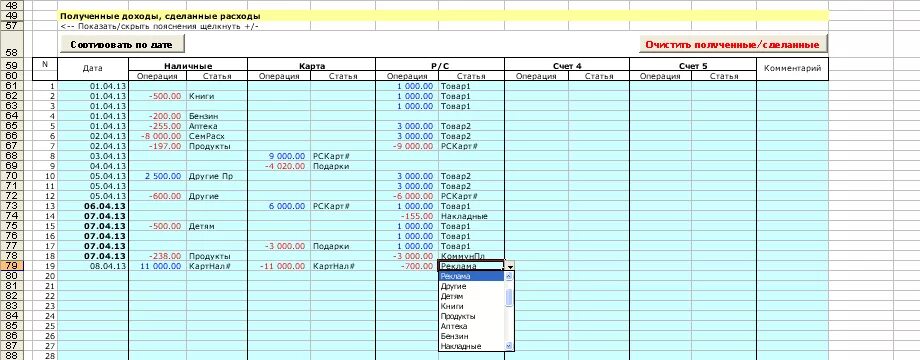Screen dimensions: 920x360
Task: Select the -155.00 Р/С amount cell
Action: (407, 216)
